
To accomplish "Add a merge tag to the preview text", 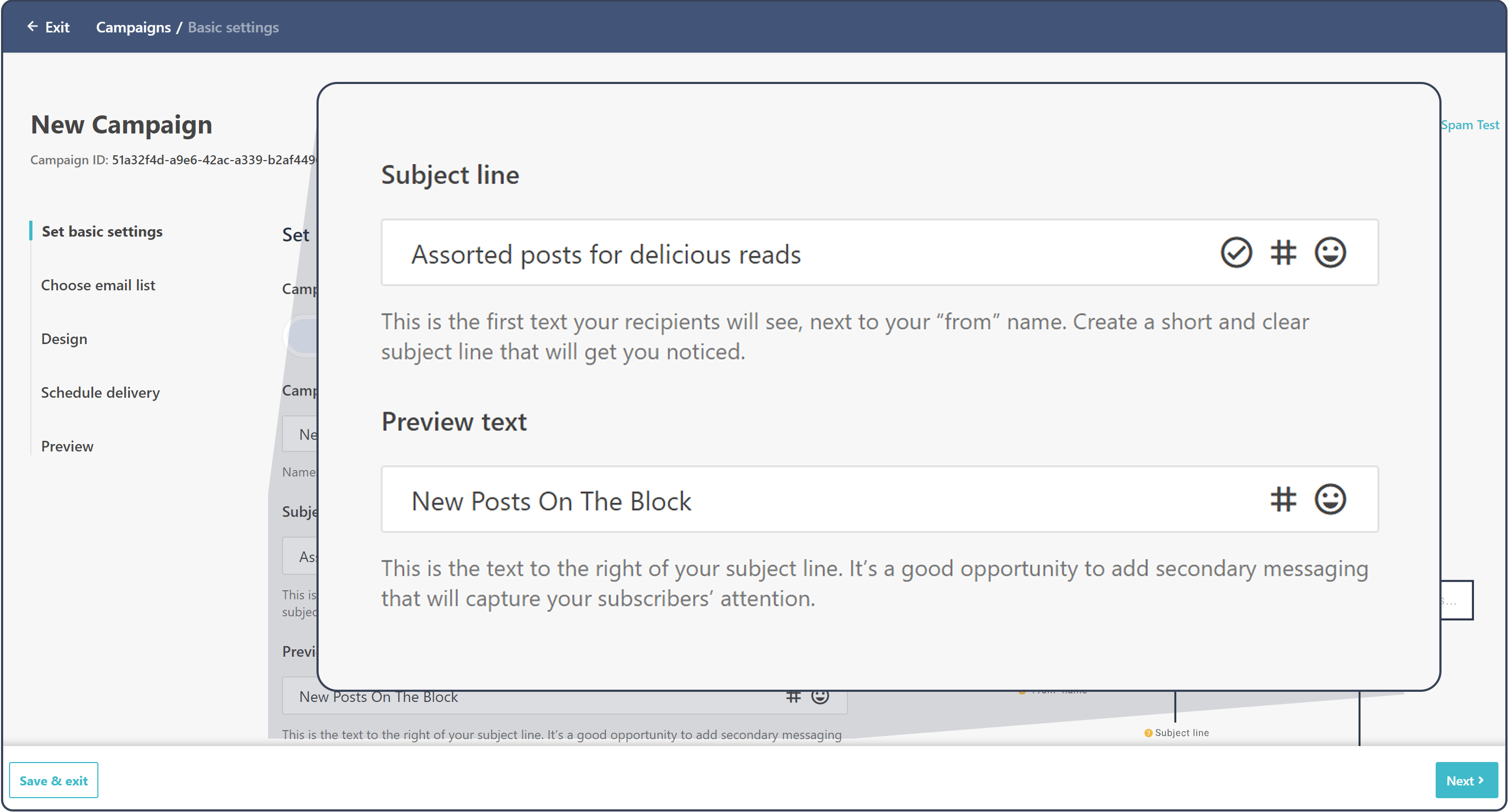I will [x=1282, y=499].
